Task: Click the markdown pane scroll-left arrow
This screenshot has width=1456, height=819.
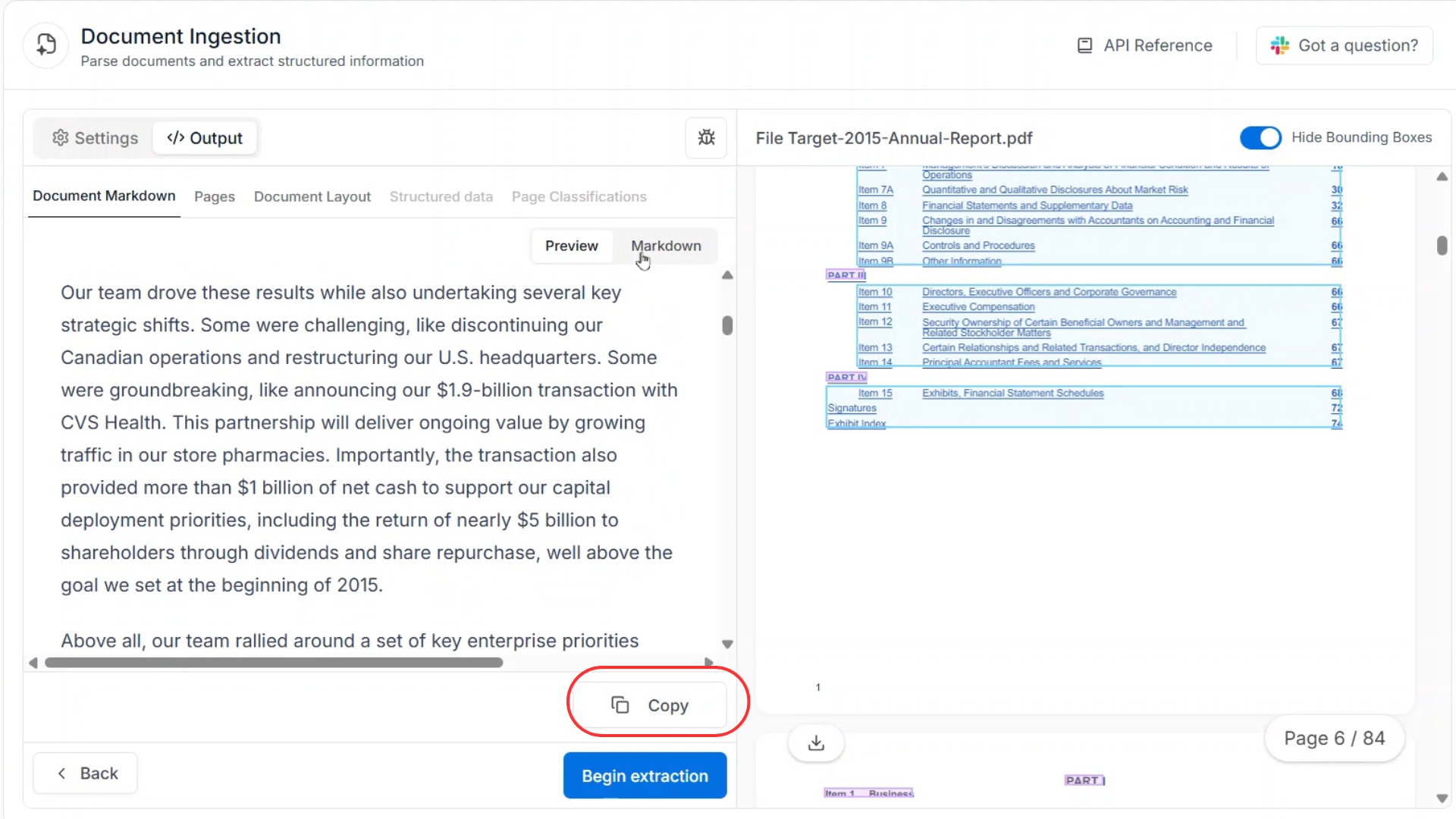Action: click(x=33, y=663)
